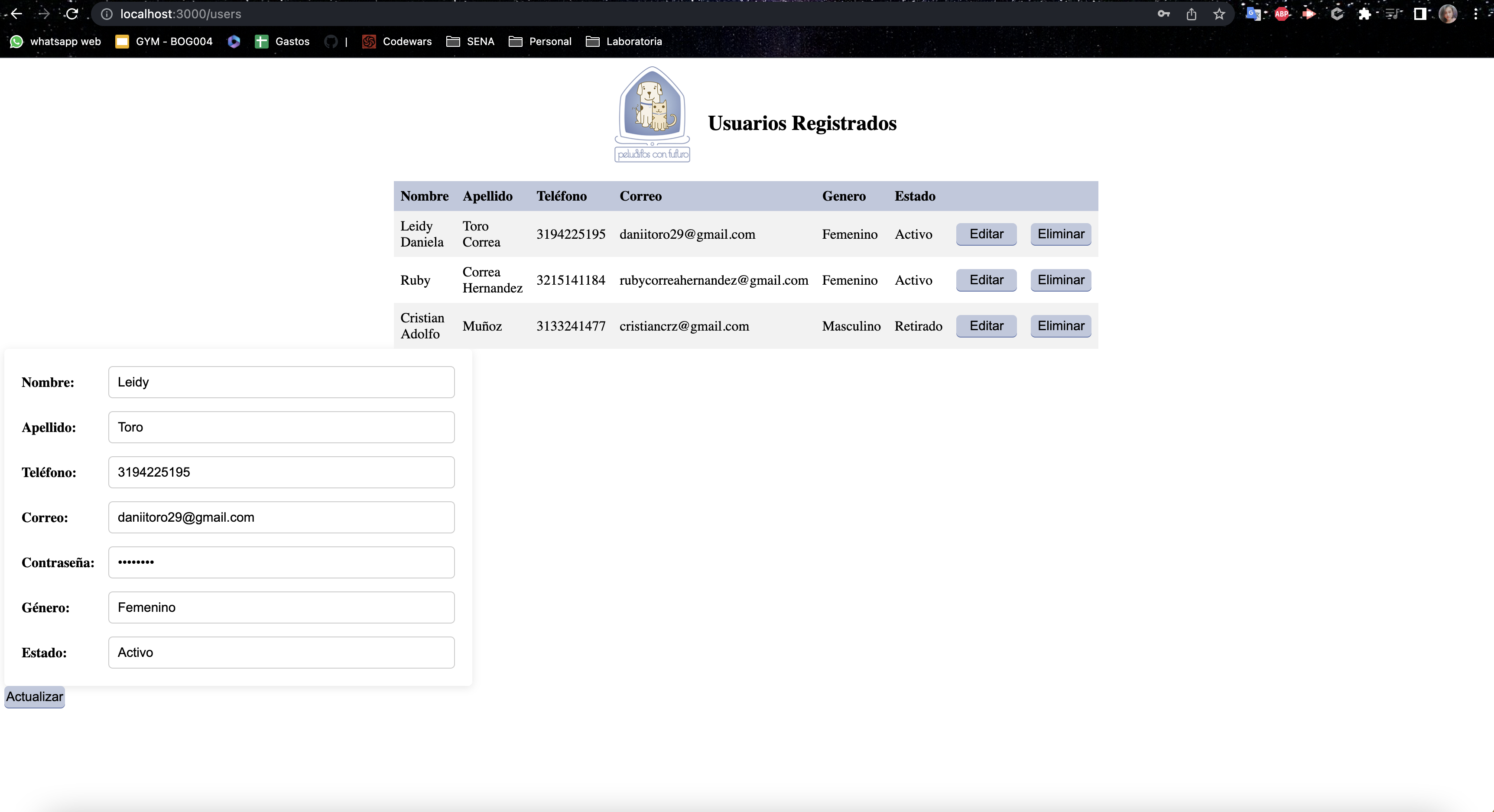Image resolution: width=1494 pixels, height=812 pixels.
Task: Open the GYM - BOG004 bookmark
Action: pyautogui.click(x=163, y=41)
